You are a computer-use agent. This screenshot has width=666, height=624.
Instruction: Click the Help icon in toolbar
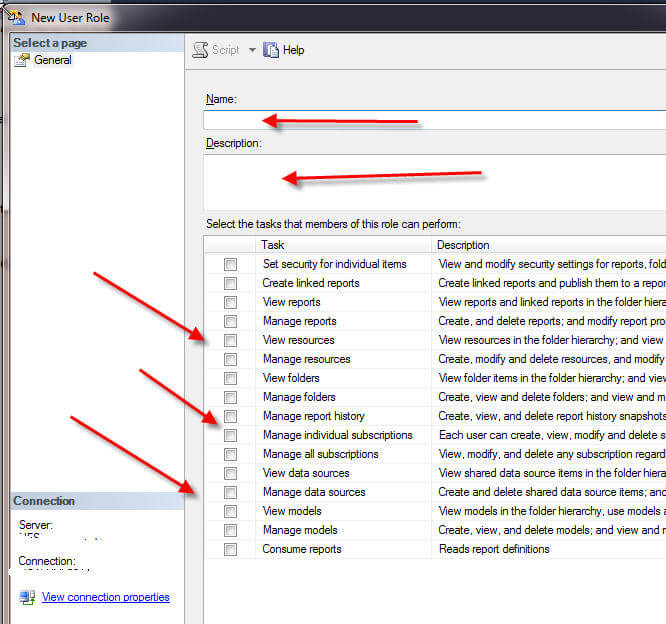pyautogui.click(x=271, y=50)
